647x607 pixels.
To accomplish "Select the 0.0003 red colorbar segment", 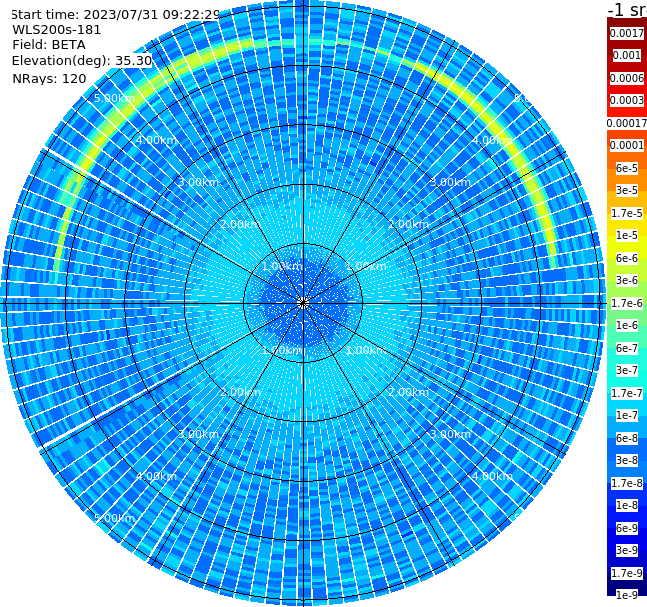I will click(x=627, y=100).
